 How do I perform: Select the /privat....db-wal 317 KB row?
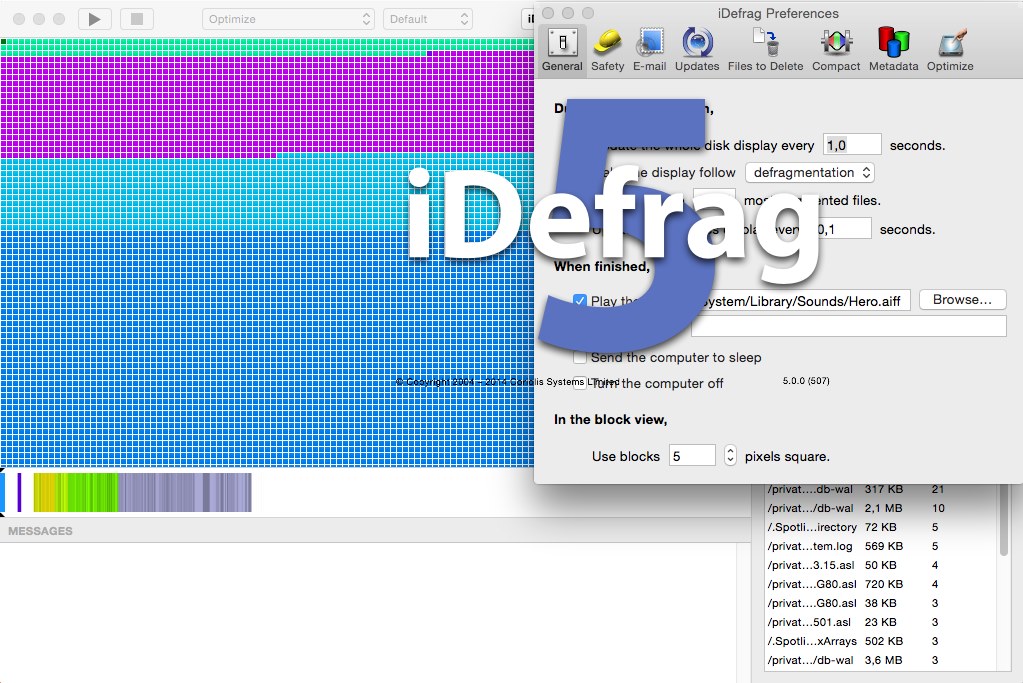tap(881, 489)
